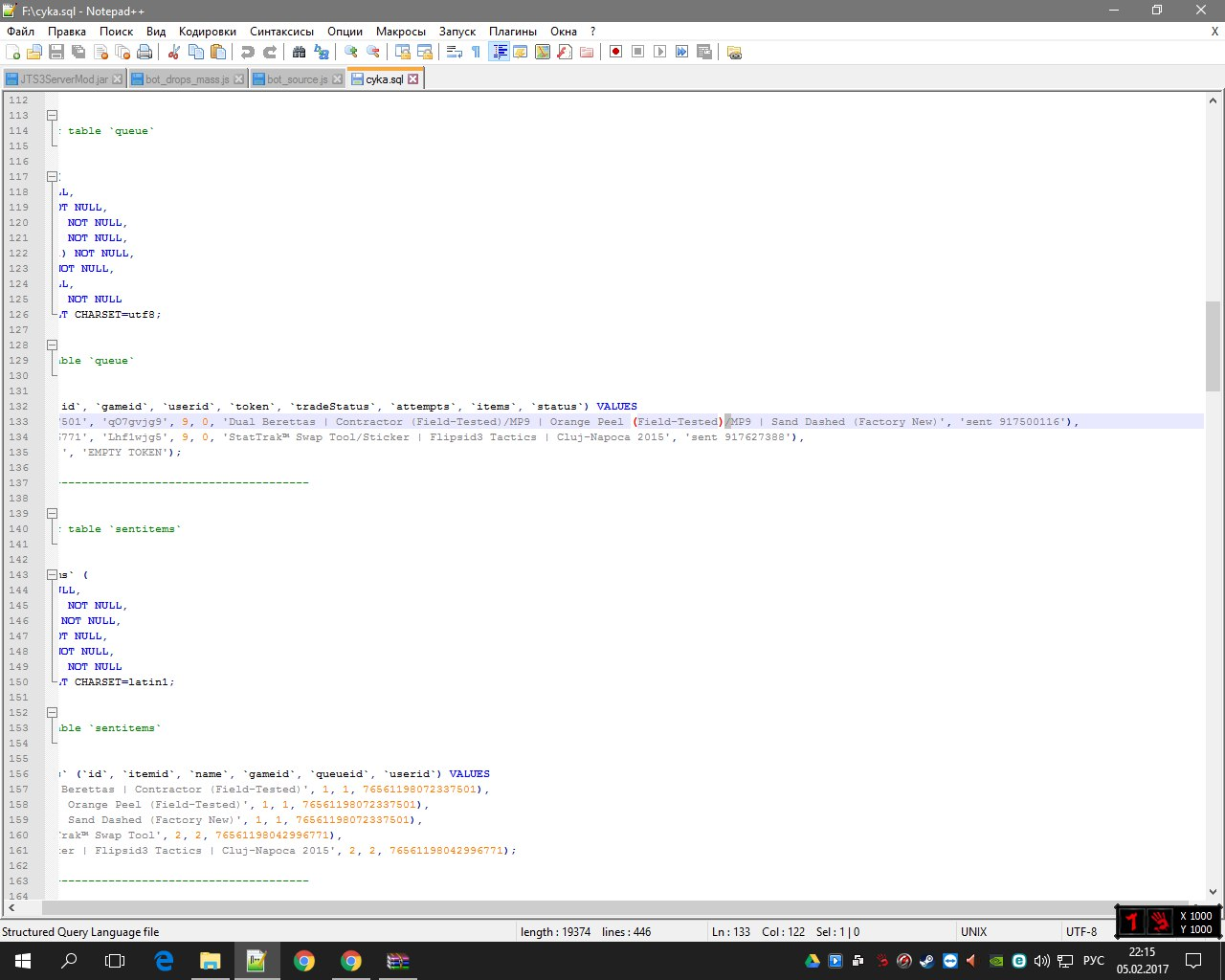Collapse the fold marker at line 152
1225x980 pixels.
point(53,712)
